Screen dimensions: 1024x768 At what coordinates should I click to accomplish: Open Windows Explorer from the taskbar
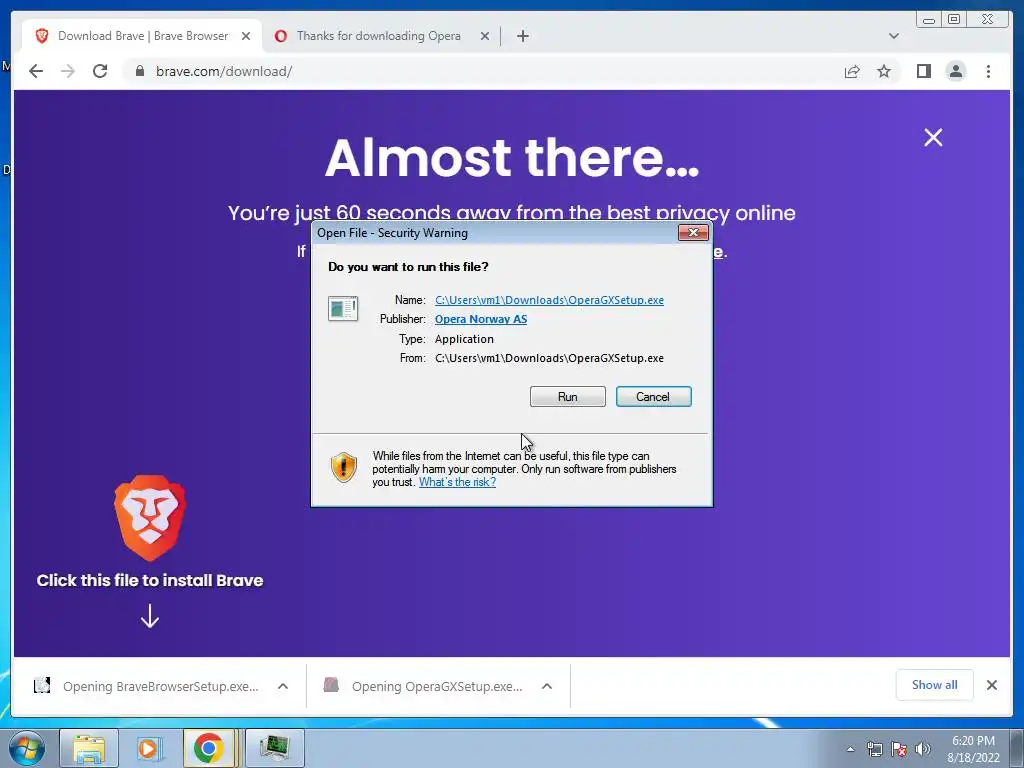point(89,748)
